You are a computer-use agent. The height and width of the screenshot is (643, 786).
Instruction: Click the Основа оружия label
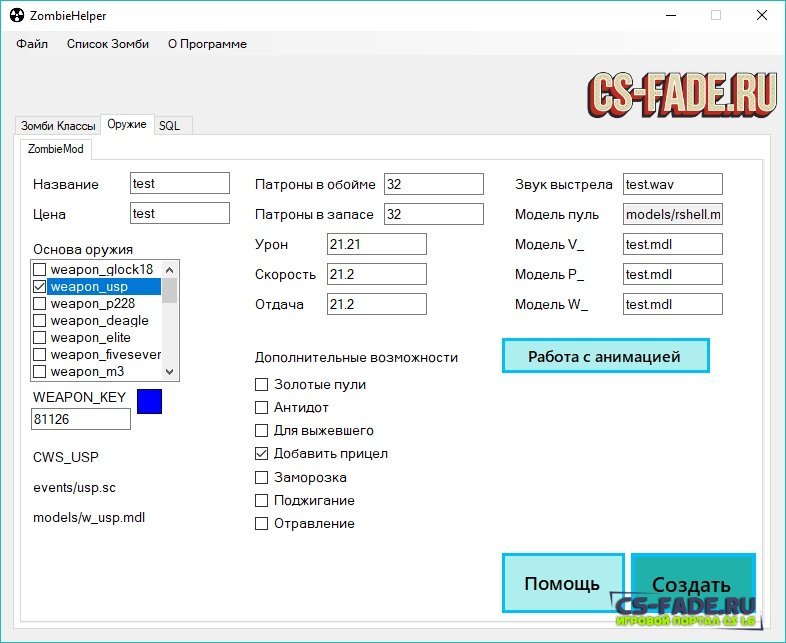(x=83, y=249)
